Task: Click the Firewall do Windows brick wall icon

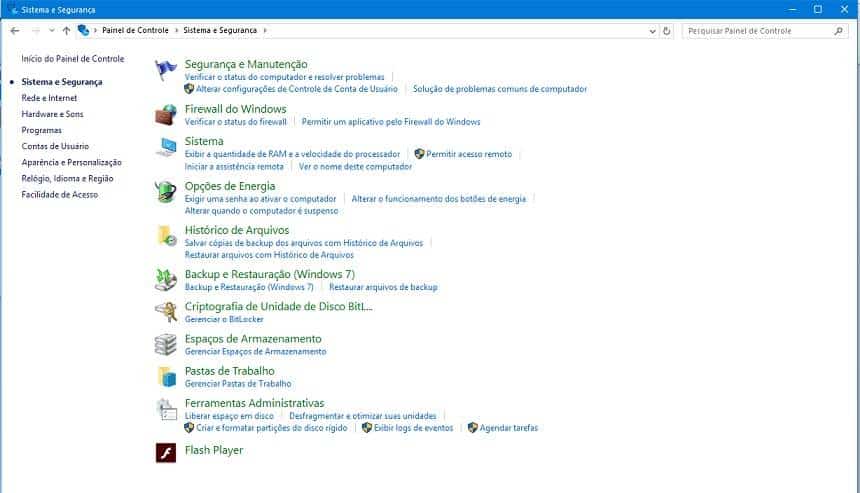Action: pos(166,115)
